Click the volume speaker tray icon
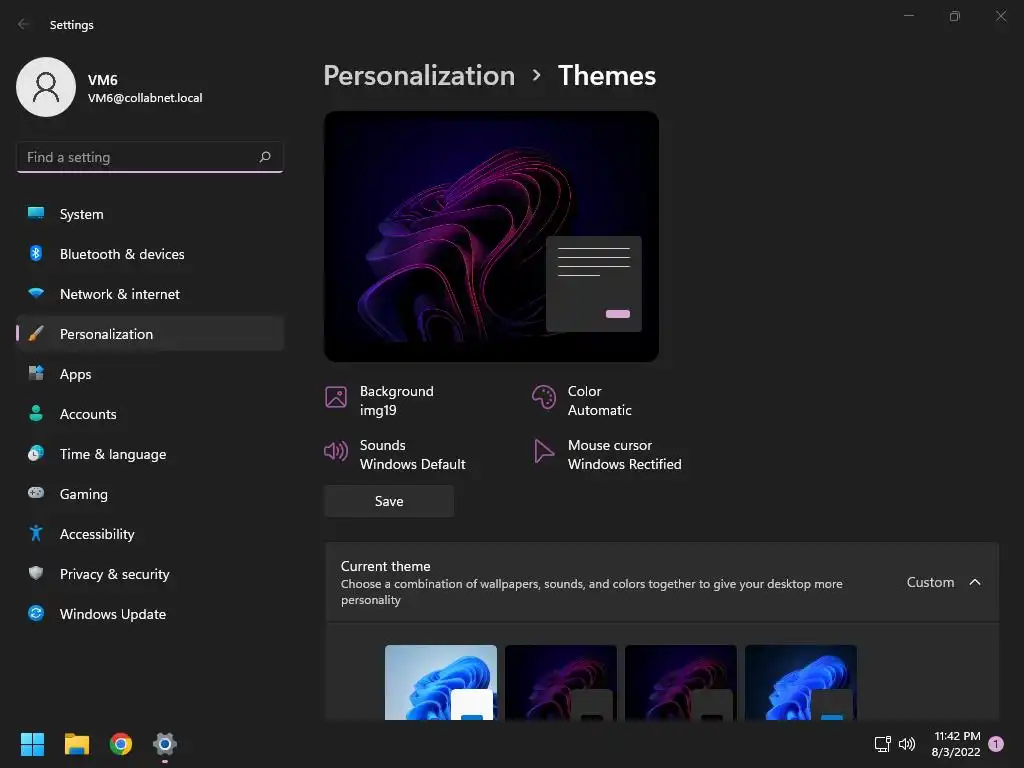This screenshot has height=768, width=1024. click(x=906, y=744)
